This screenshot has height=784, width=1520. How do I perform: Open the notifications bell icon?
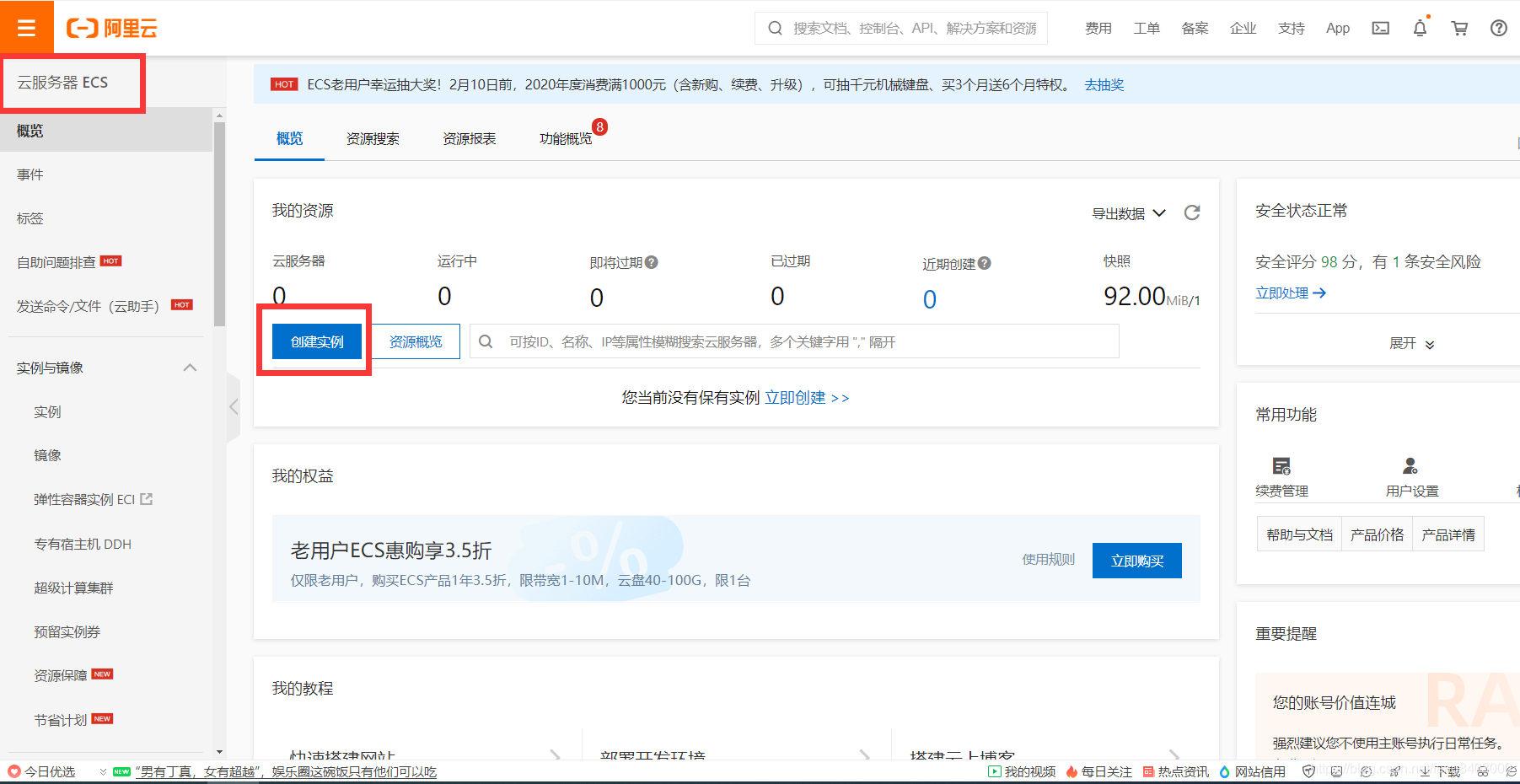pyautogui.click(x=1420, y=28)
